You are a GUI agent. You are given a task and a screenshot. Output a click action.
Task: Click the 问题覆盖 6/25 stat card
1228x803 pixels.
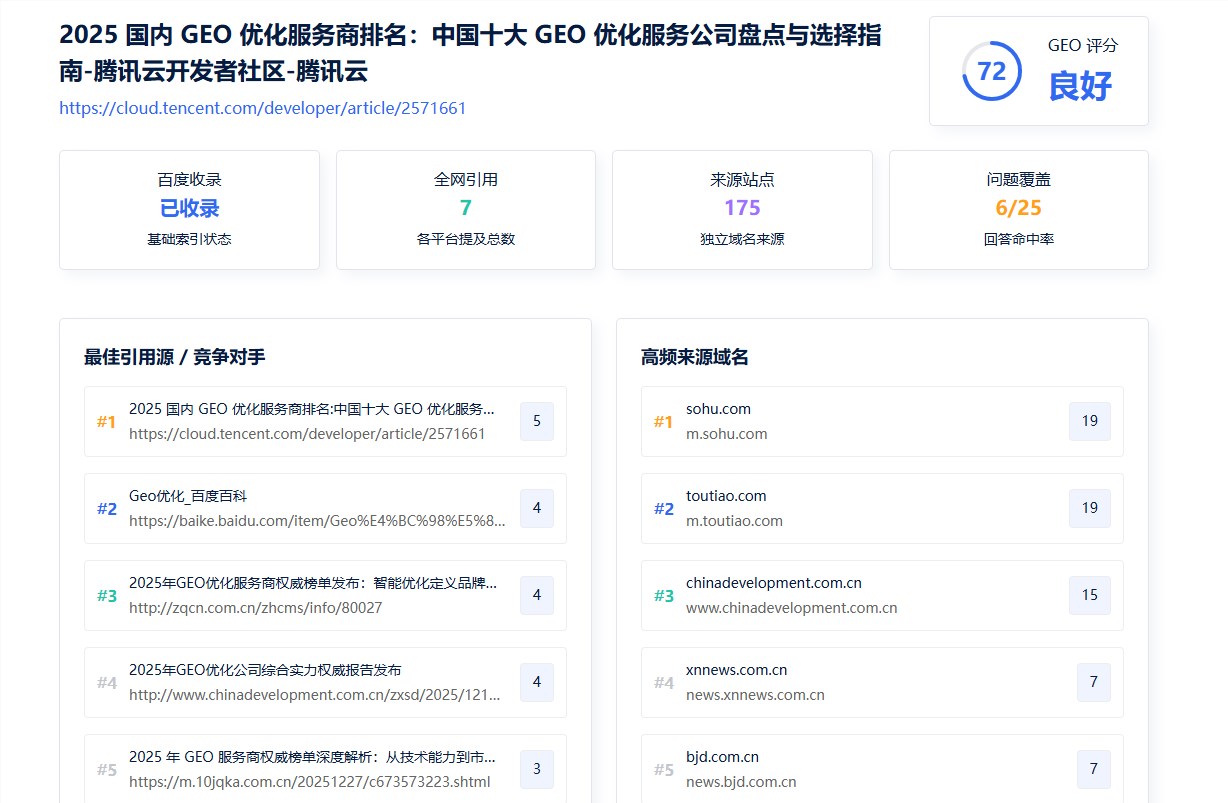1018,210
